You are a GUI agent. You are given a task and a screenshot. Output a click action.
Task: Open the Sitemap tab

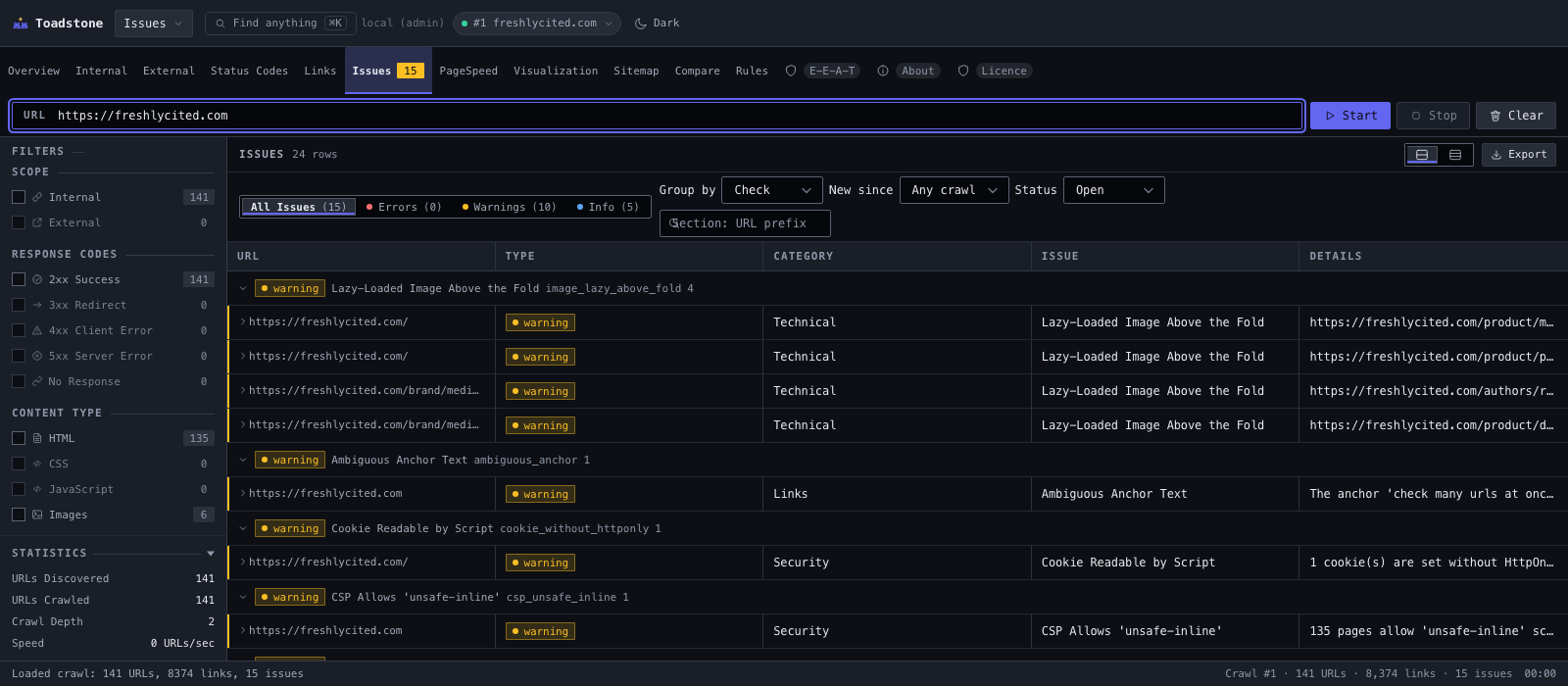tap(636, 71)
